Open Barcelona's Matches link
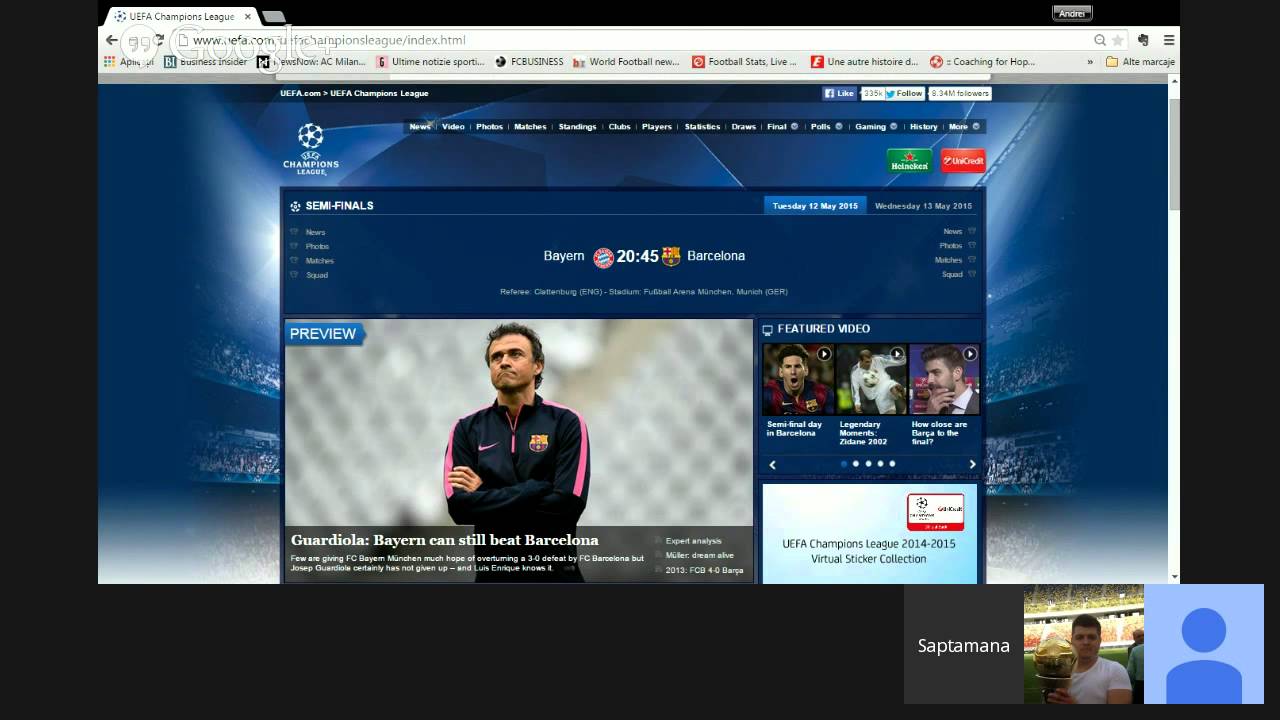 tap(949, 260)
